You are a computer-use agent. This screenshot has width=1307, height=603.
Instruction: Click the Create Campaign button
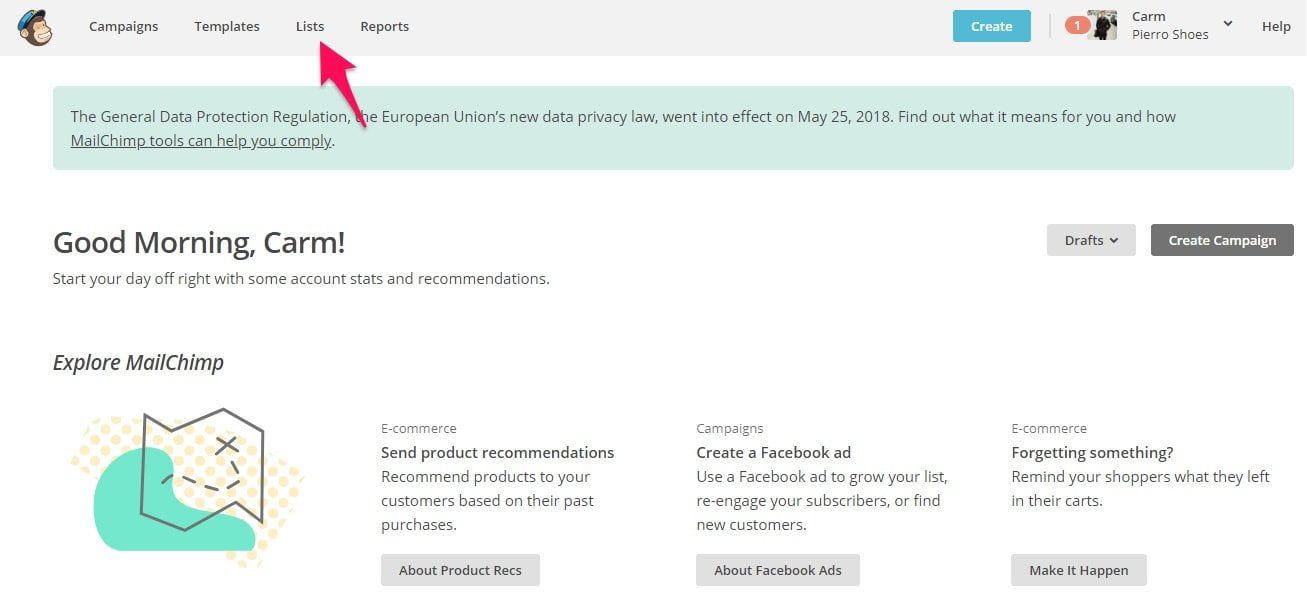click(1222, 240)
